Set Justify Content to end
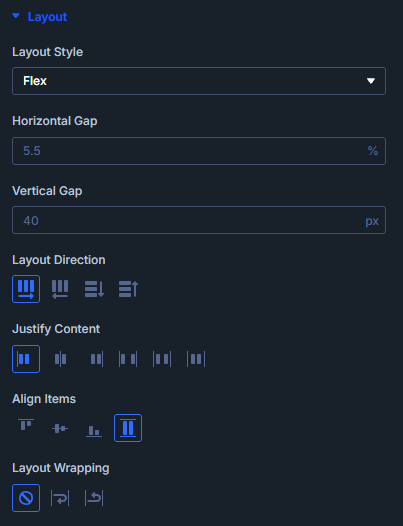The height and width of the screenshot is (526, 403). click(x=97, y=359)
